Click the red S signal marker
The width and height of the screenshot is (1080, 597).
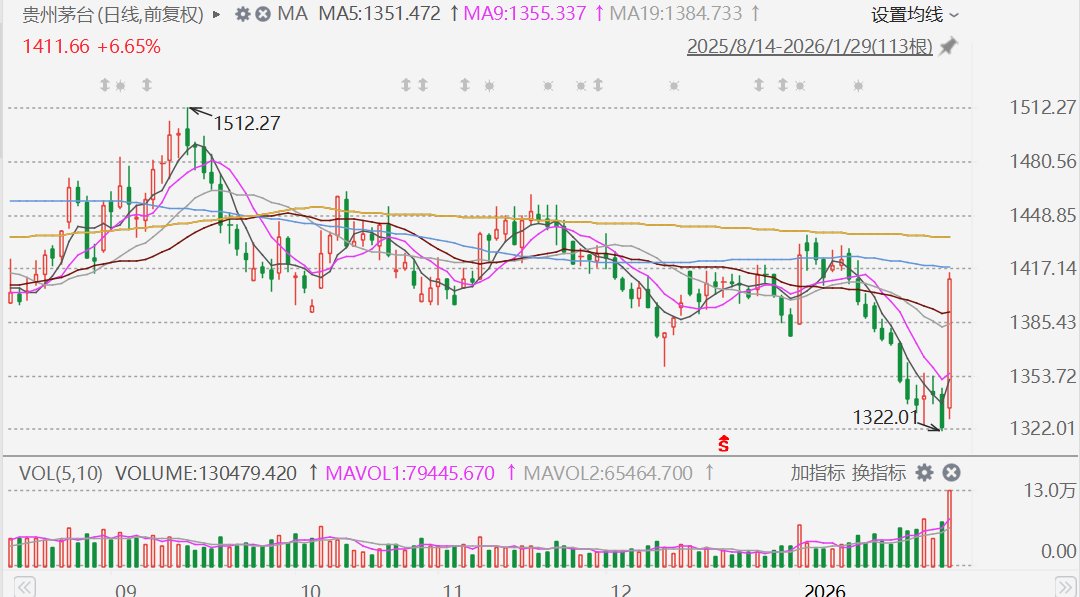pos(723,442)
